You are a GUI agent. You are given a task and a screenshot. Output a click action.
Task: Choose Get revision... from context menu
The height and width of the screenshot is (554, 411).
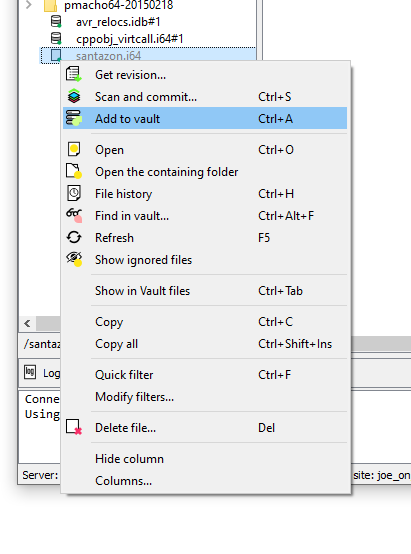point(205,75)
